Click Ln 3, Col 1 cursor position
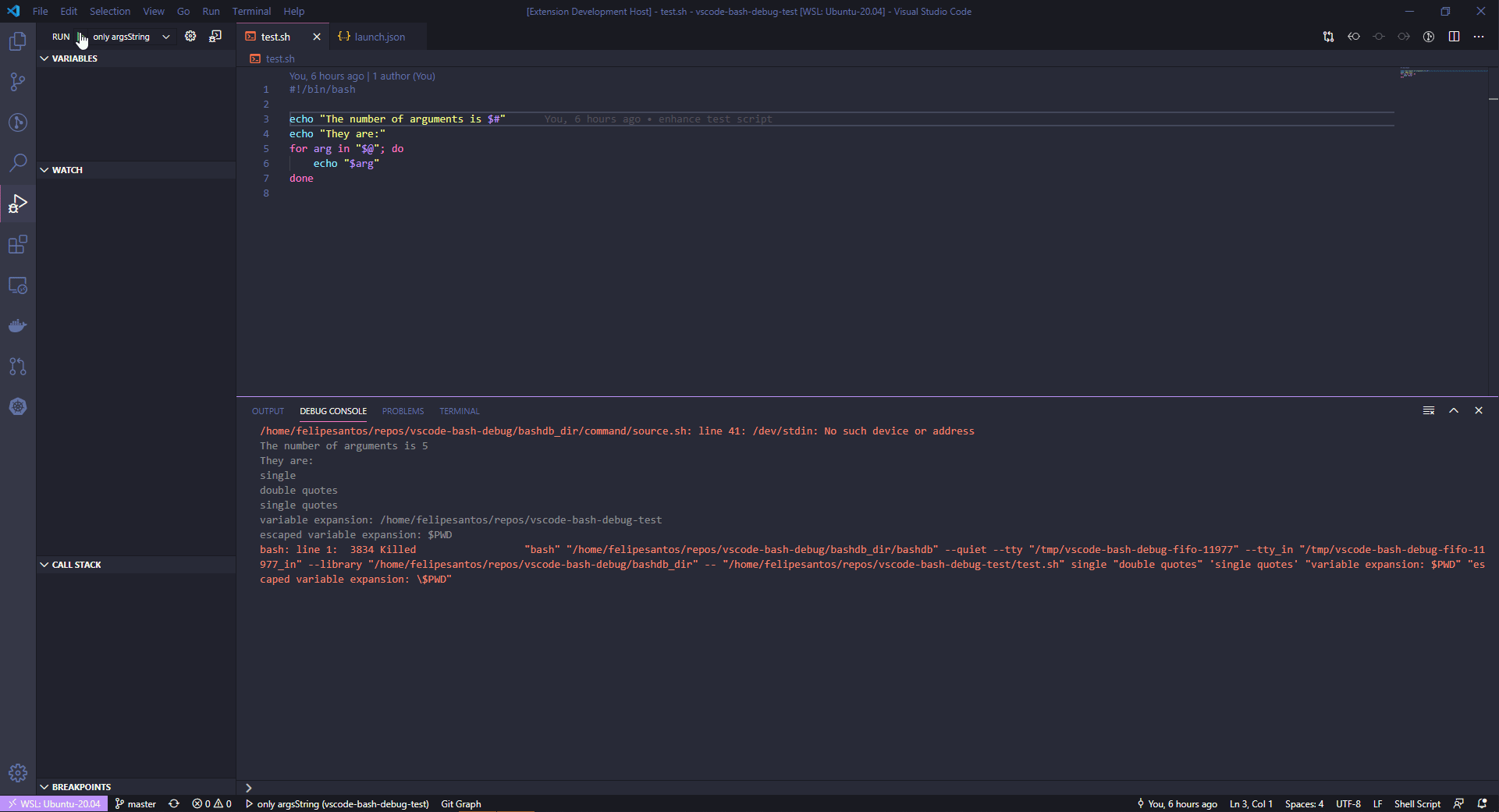 pyautogui.click(x=1251, y=803)
